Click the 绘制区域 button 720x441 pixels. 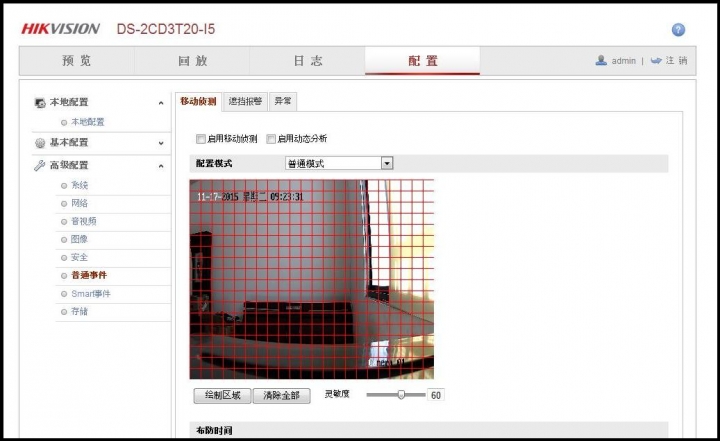tap(223, 396)
